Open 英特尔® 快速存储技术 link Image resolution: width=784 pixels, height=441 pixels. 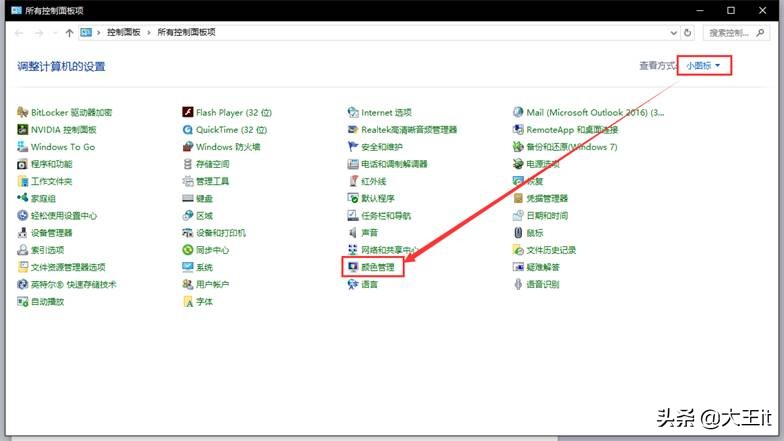point(74,284)
